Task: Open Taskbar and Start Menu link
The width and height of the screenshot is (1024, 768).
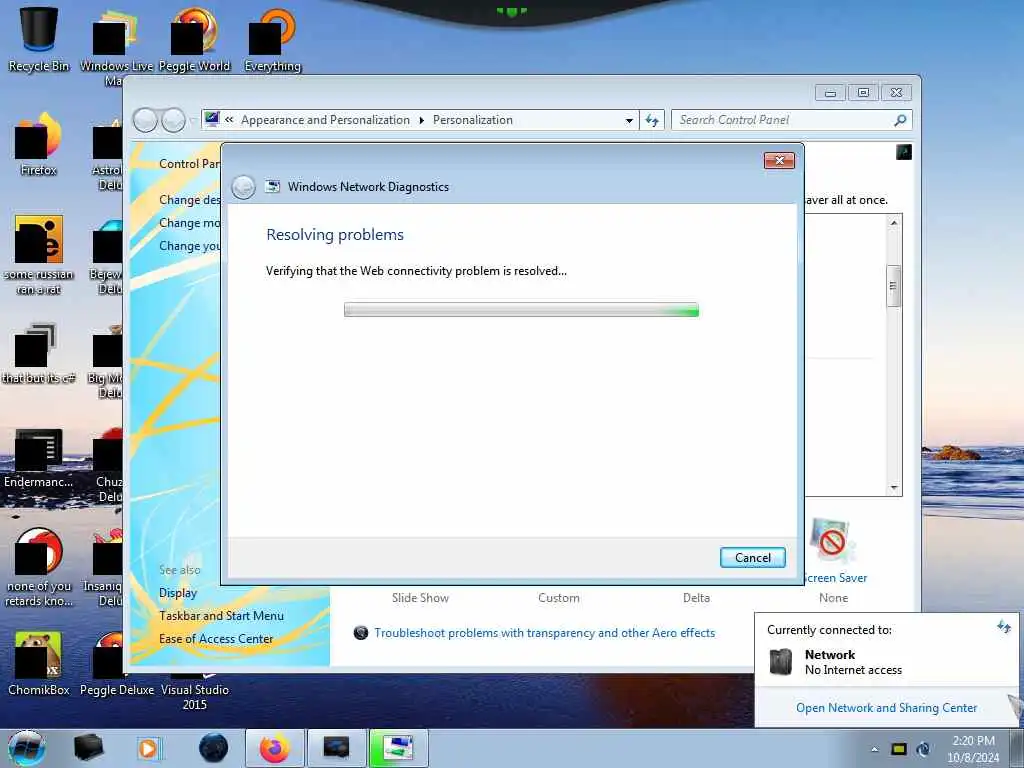Action: pos(221,616)
